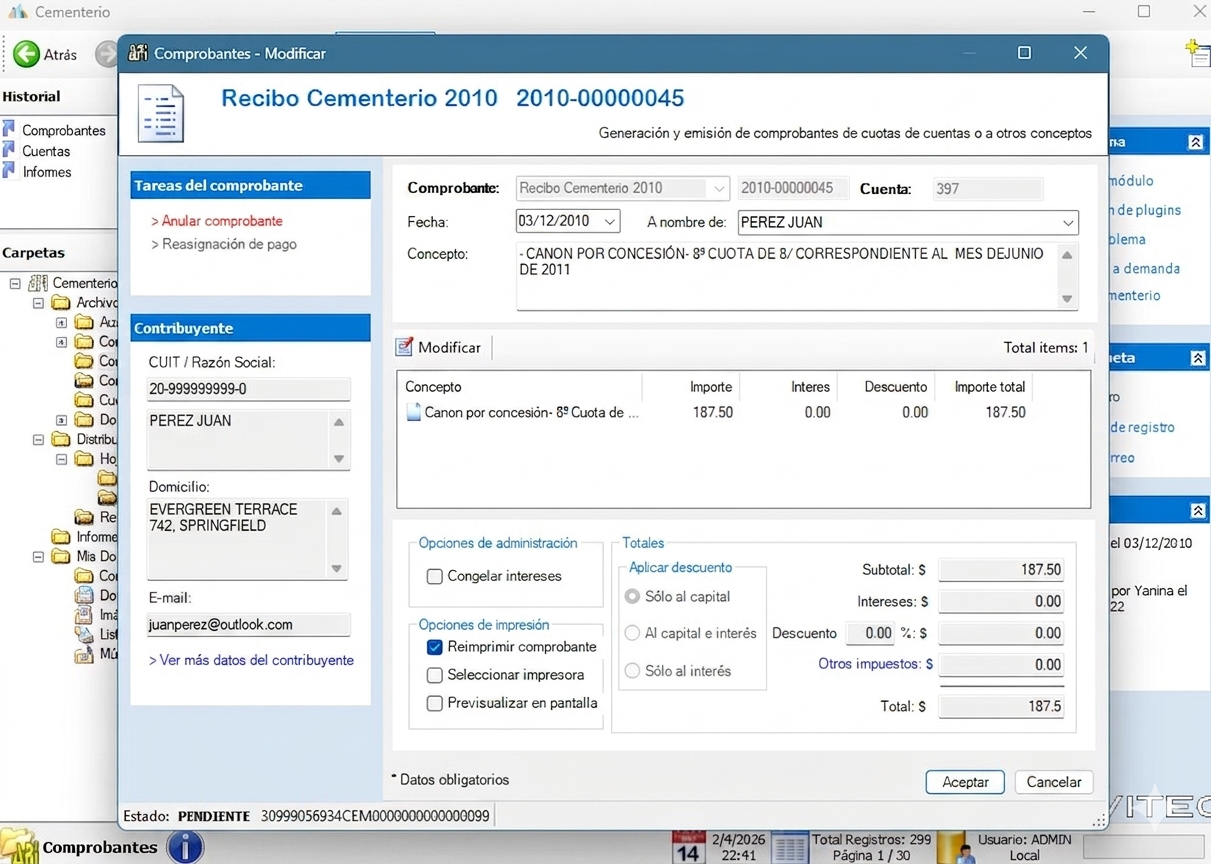
Task: Collapse the Archivos tree node
Action: 38,302
